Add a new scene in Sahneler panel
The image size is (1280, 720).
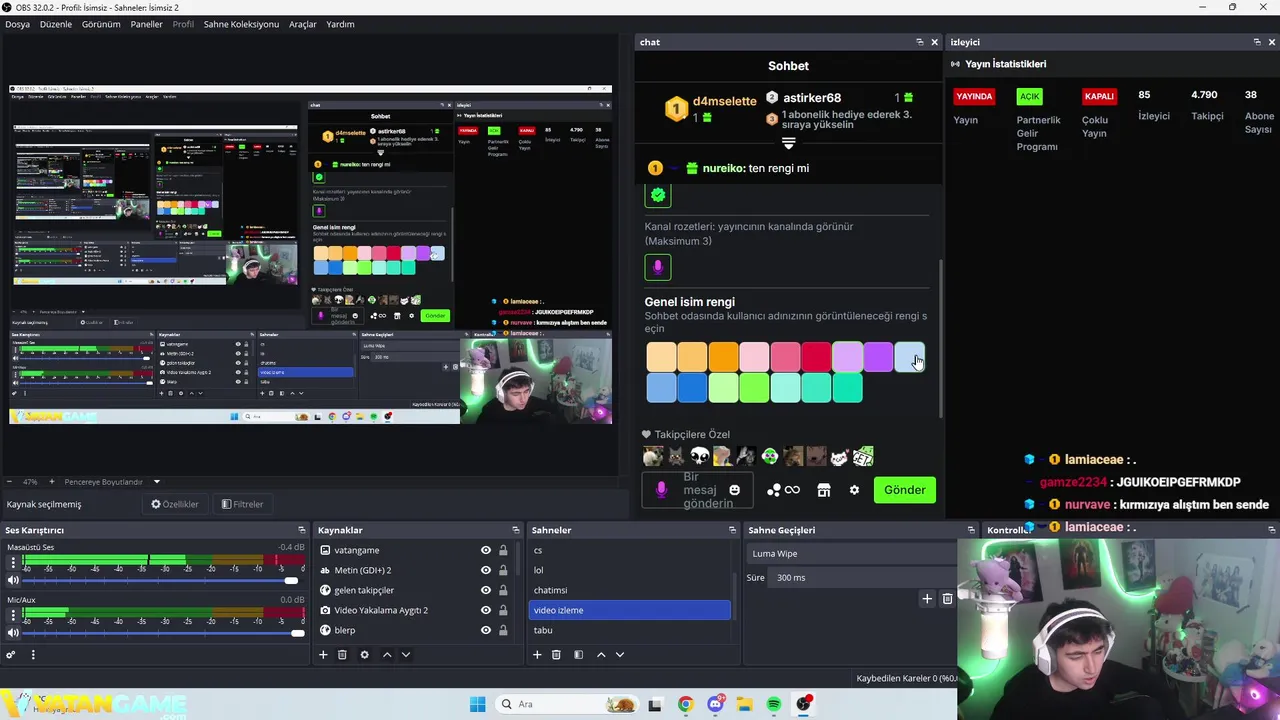(x=537, y=655)
